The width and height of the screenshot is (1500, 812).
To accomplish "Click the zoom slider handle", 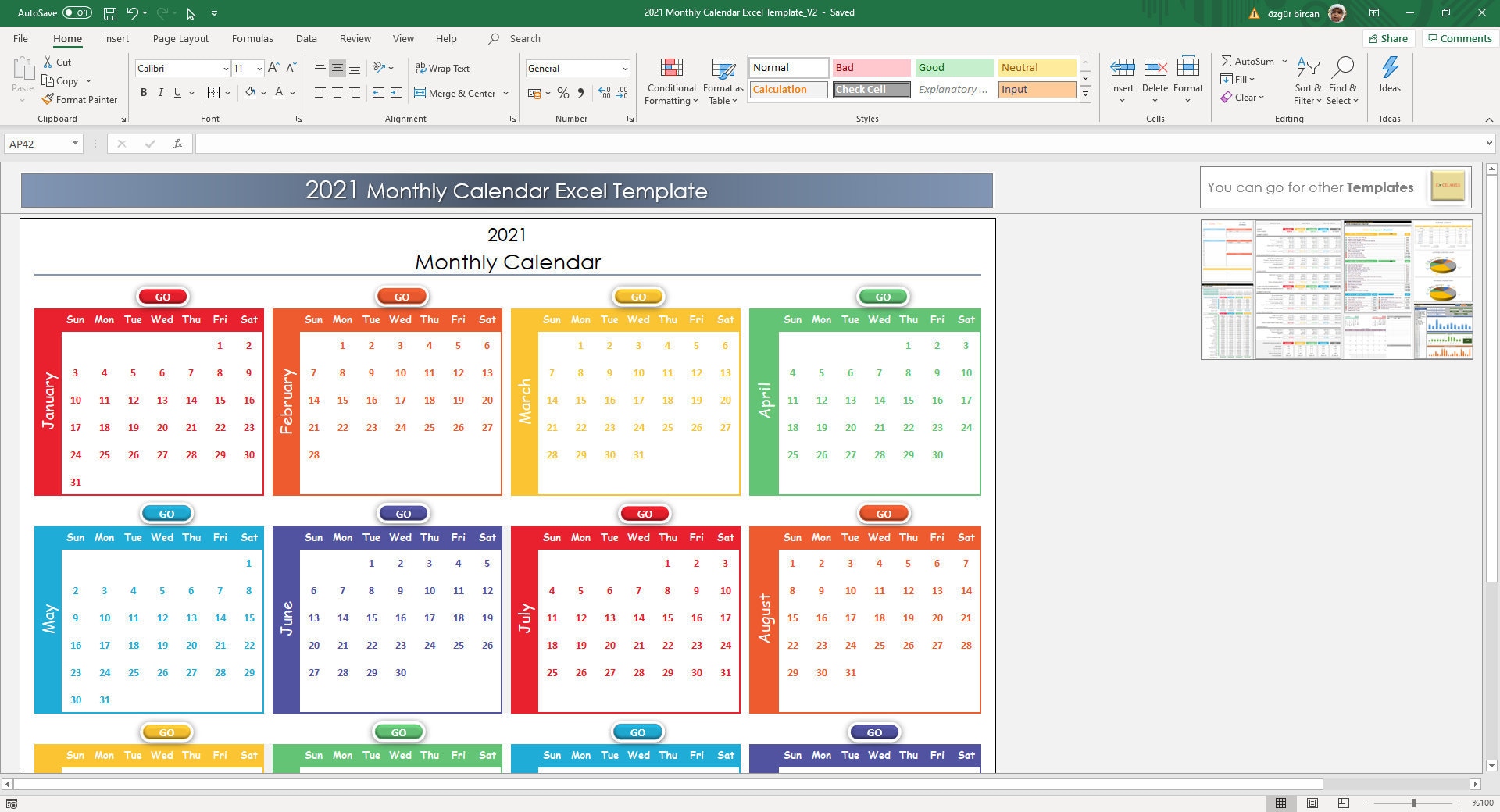I will click(x=1413, y=803).
